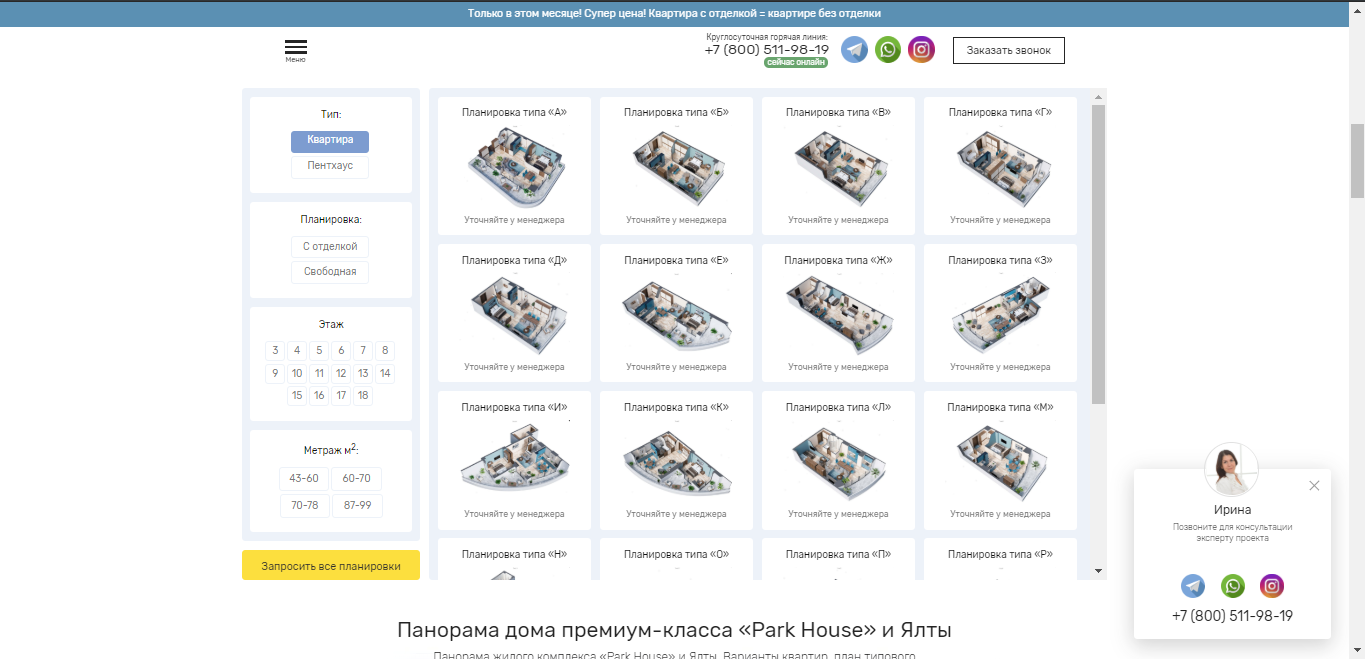Open Telegram icon in the header
Image resolution: width=1365 pixels, height=659 pixels.
click(854, 50)
